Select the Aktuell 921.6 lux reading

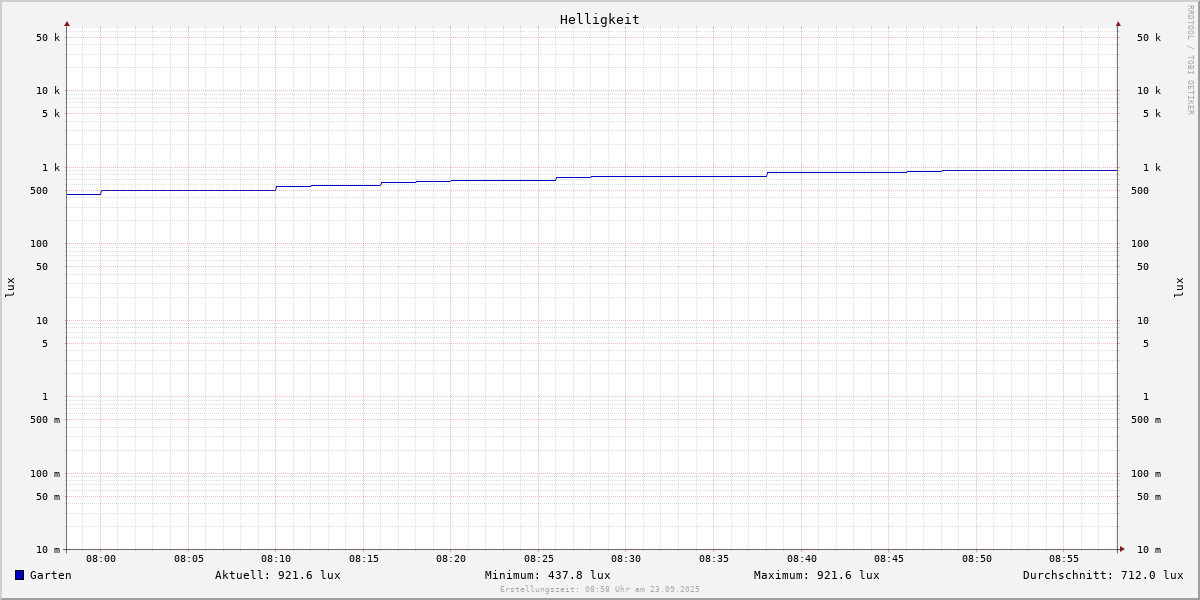(277, 575)
